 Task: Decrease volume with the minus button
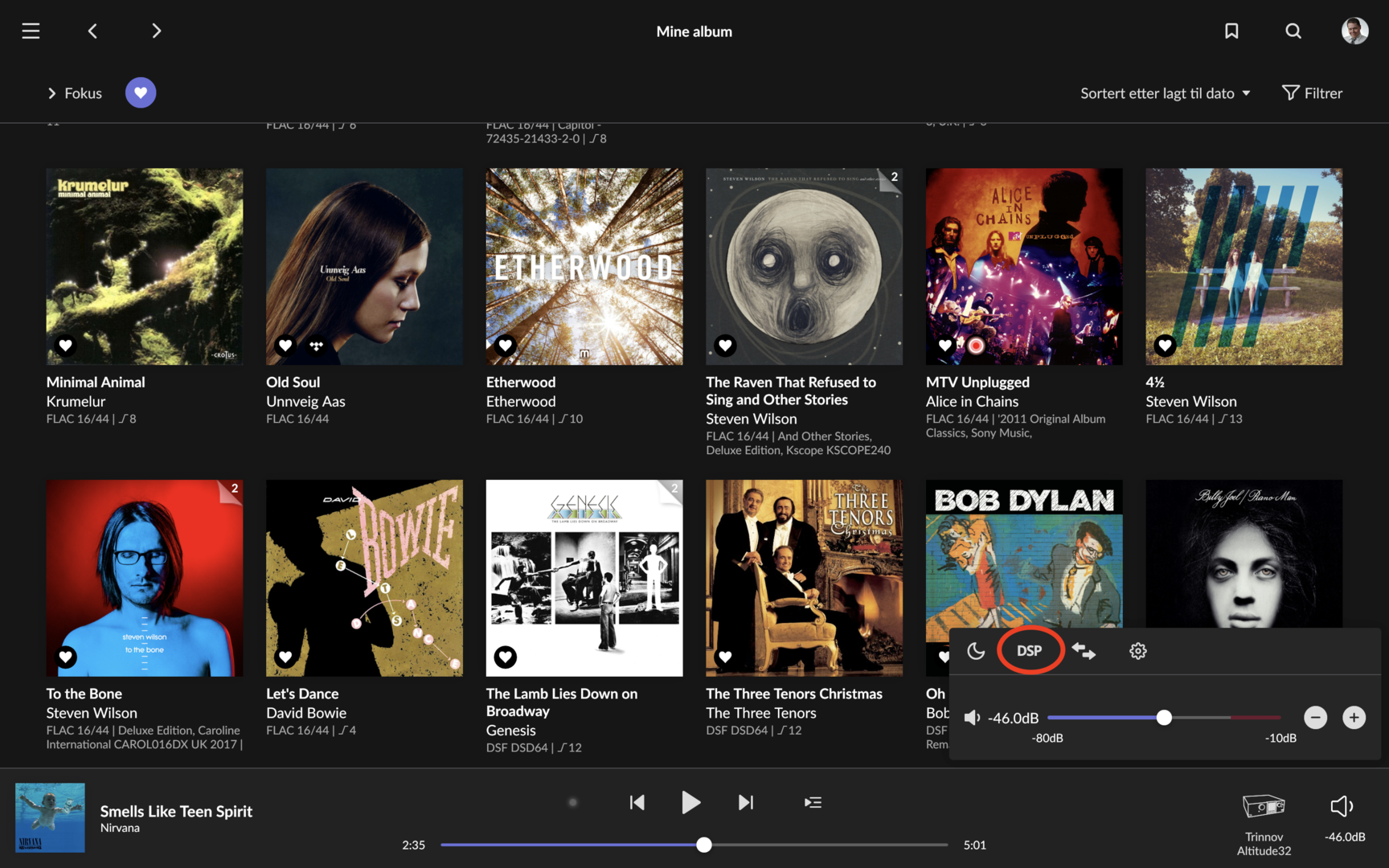[x=1315, y=718]
